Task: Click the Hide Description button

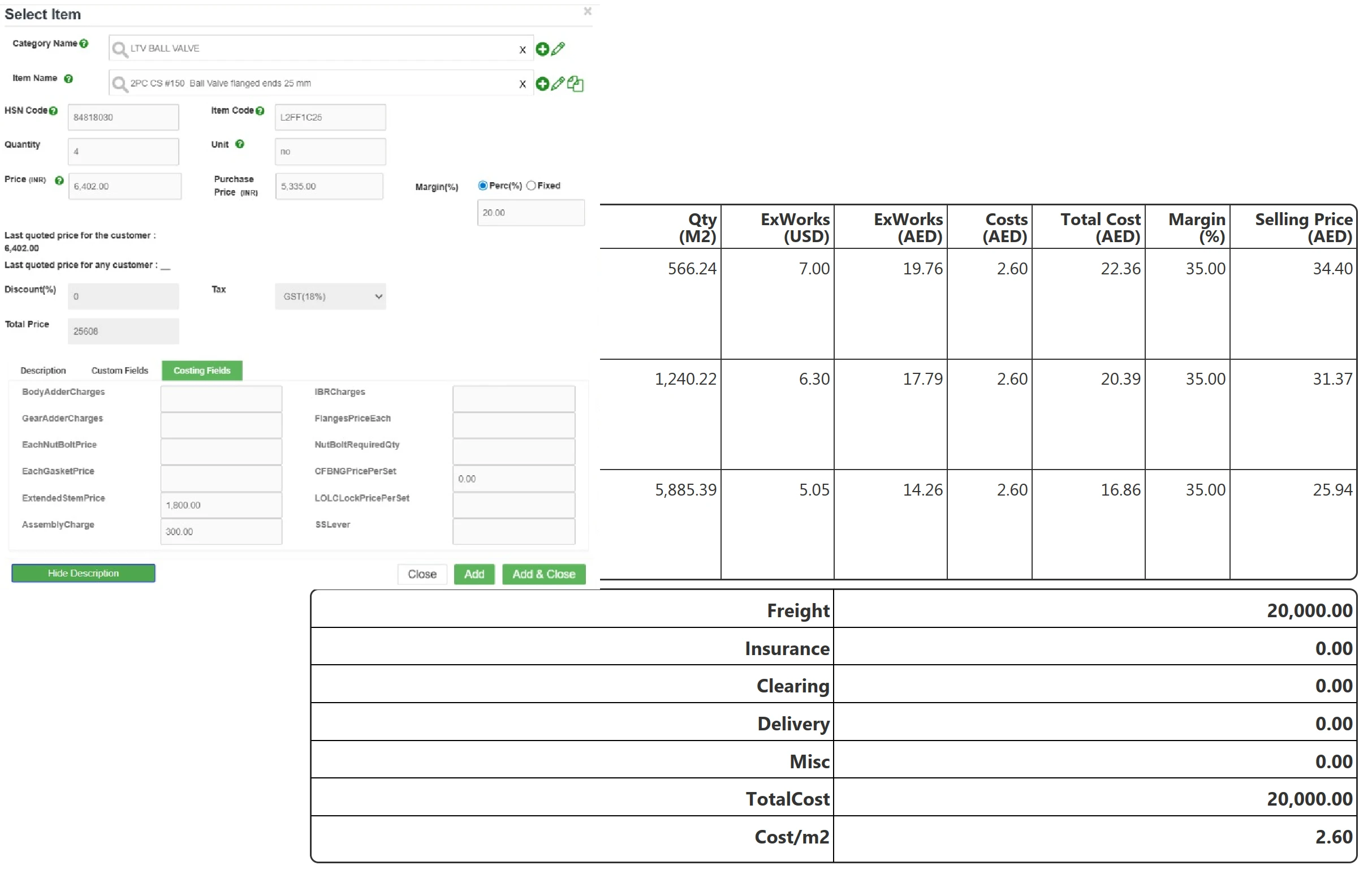Action: coord(83,573)
